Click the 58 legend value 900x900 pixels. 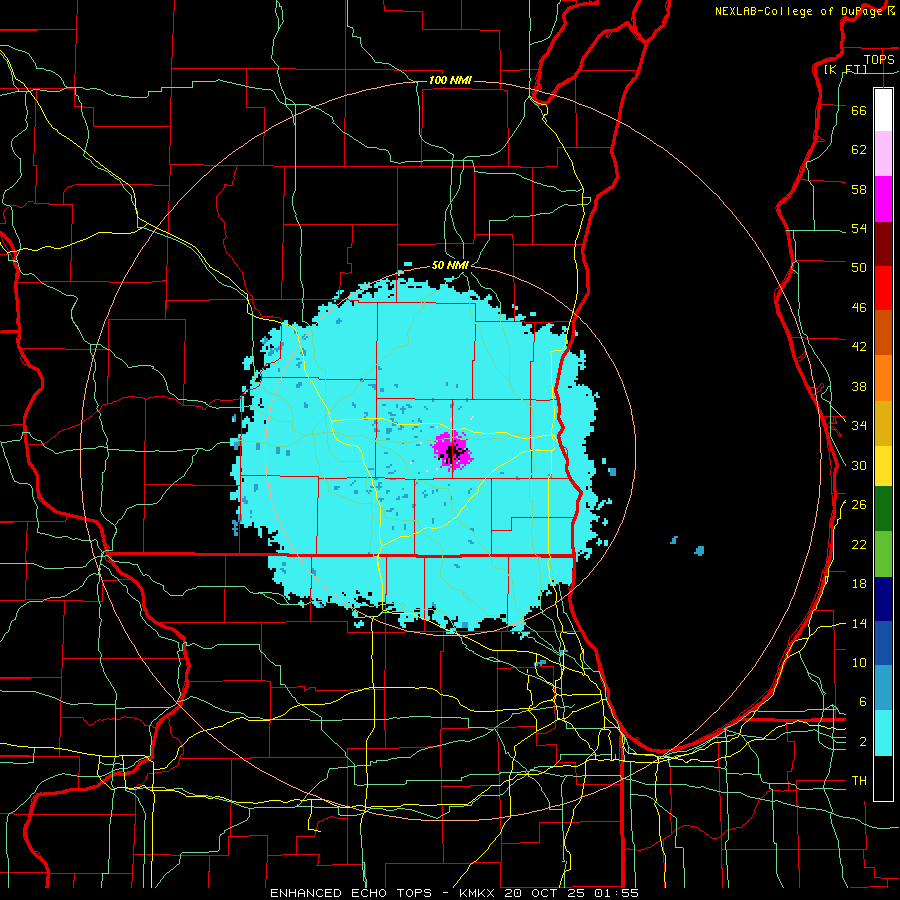point(859,189)
